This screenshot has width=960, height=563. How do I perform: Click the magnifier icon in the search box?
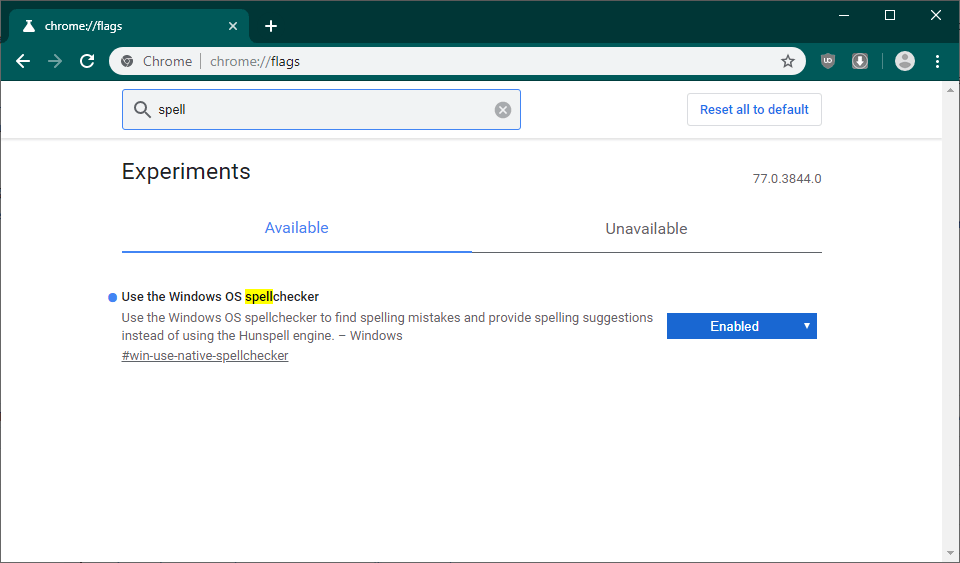coord(142,110)
